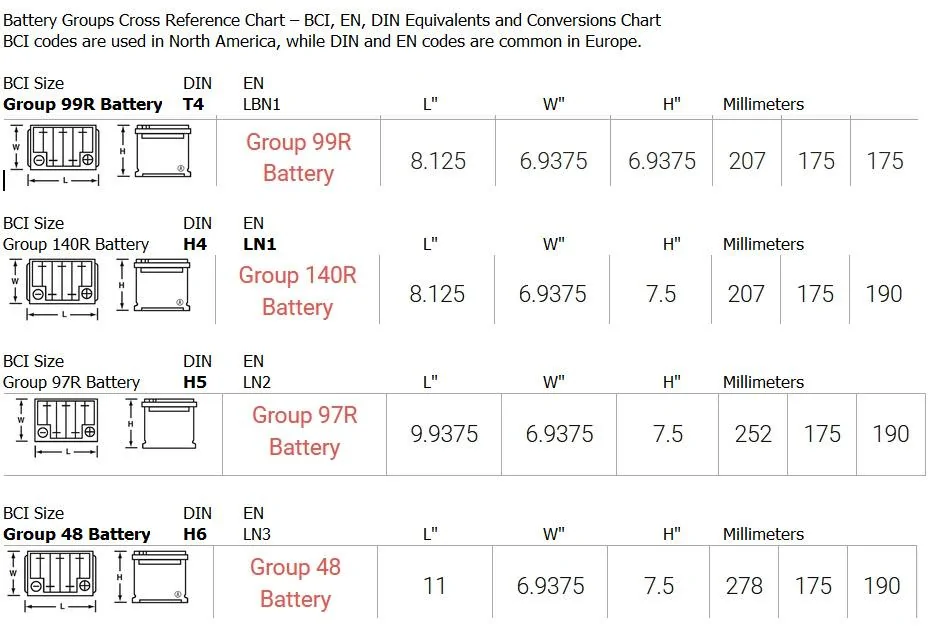Open the red Group 48 Battery link

tap(295, 583)
